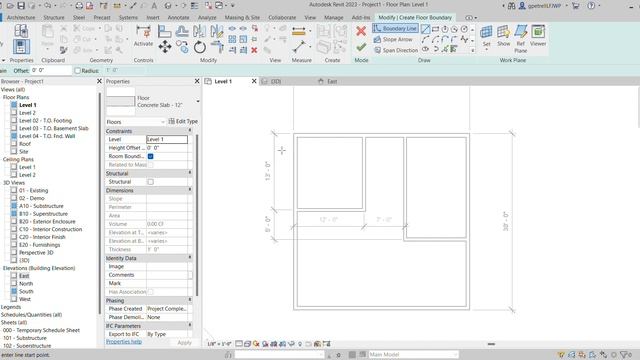Click the Level value field
The height and width of the screenshot is (360, 640).
coord(167,139)
